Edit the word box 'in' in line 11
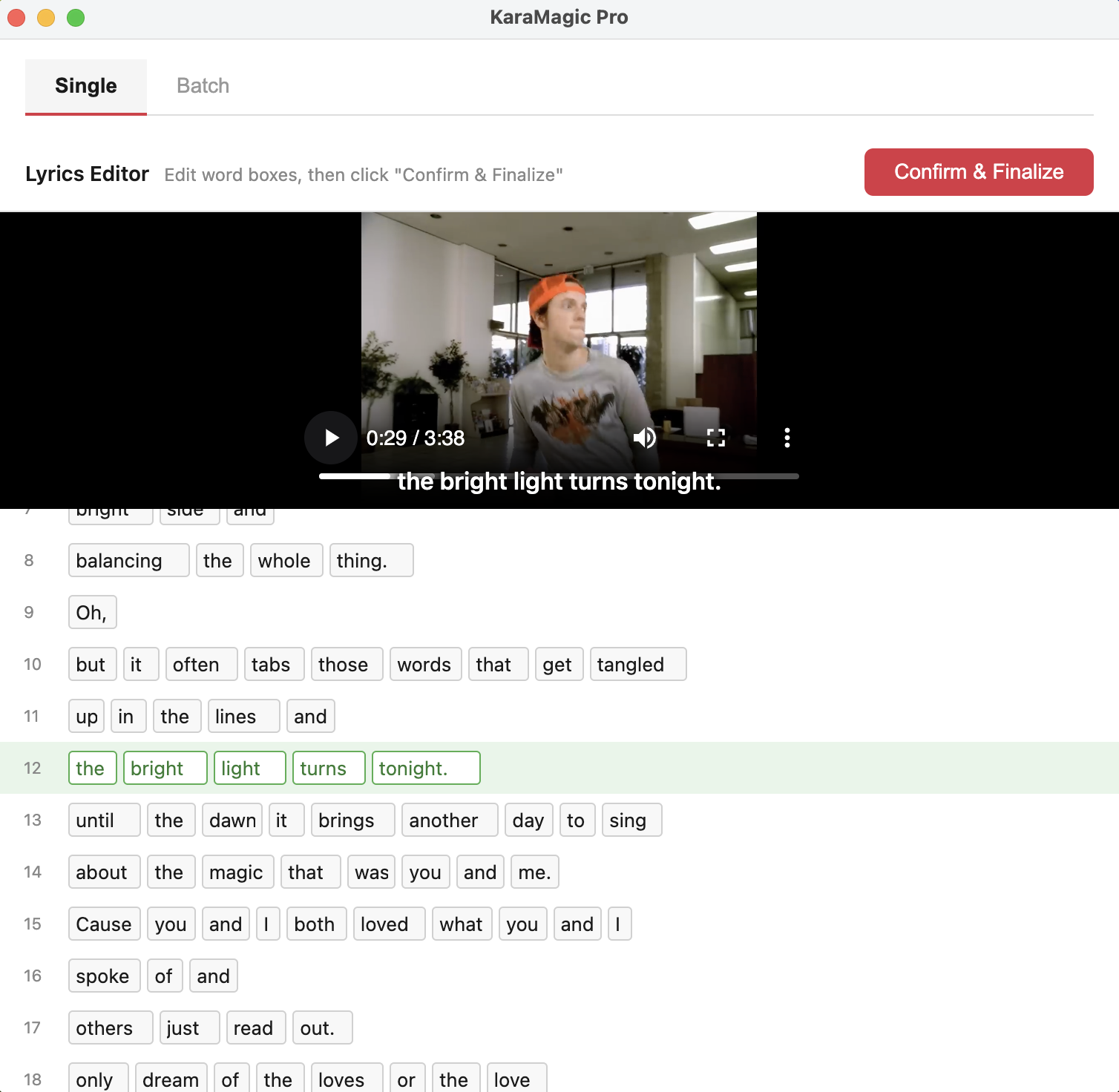The width and height of the screenshot is (1119, 1092). click(x=129, y=717)
